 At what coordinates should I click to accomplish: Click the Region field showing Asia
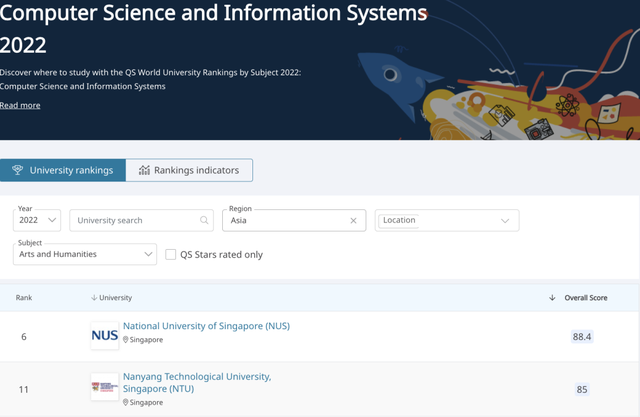click(294, 220)
